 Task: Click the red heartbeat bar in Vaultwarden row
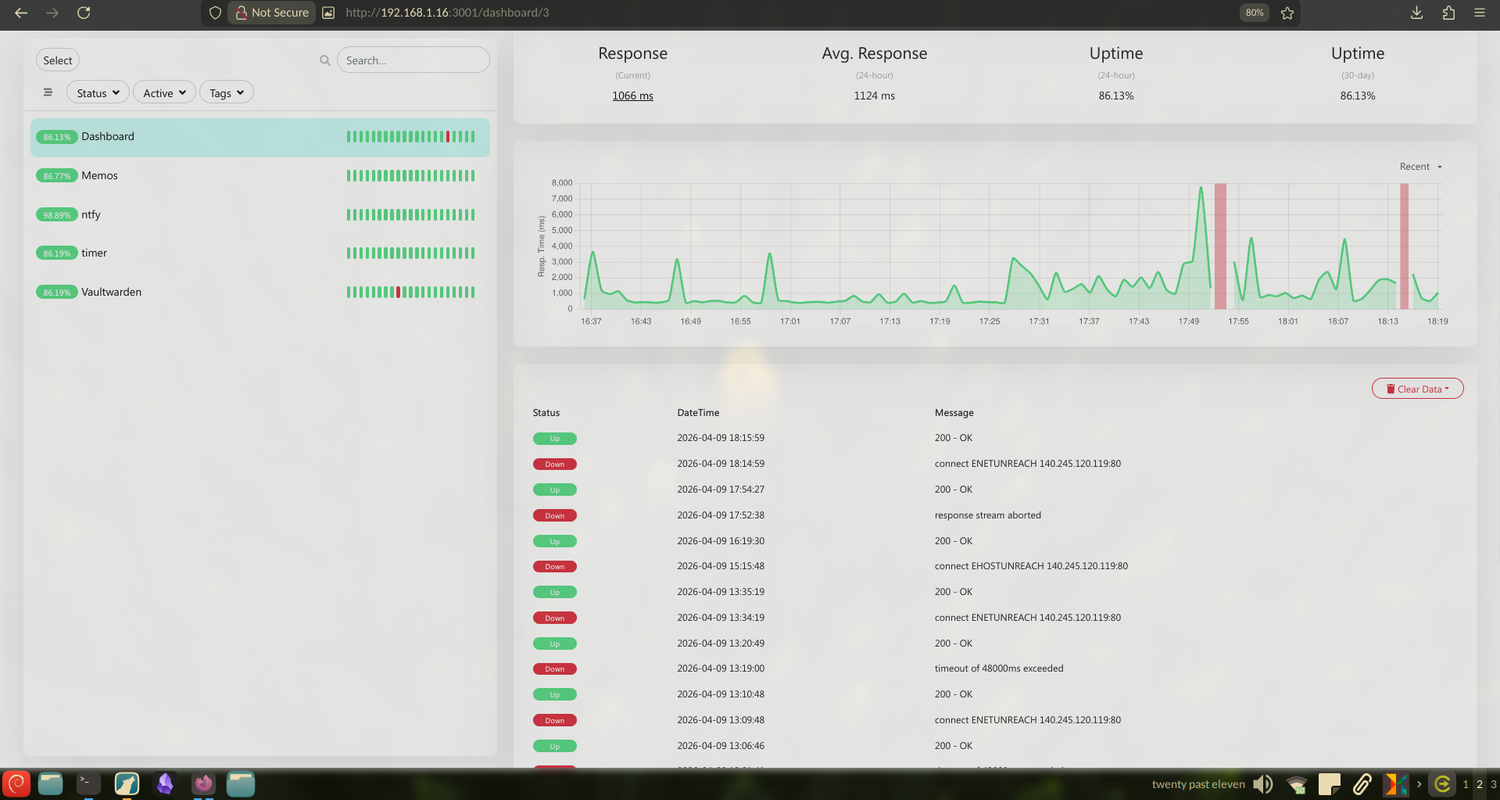[398, 292]
